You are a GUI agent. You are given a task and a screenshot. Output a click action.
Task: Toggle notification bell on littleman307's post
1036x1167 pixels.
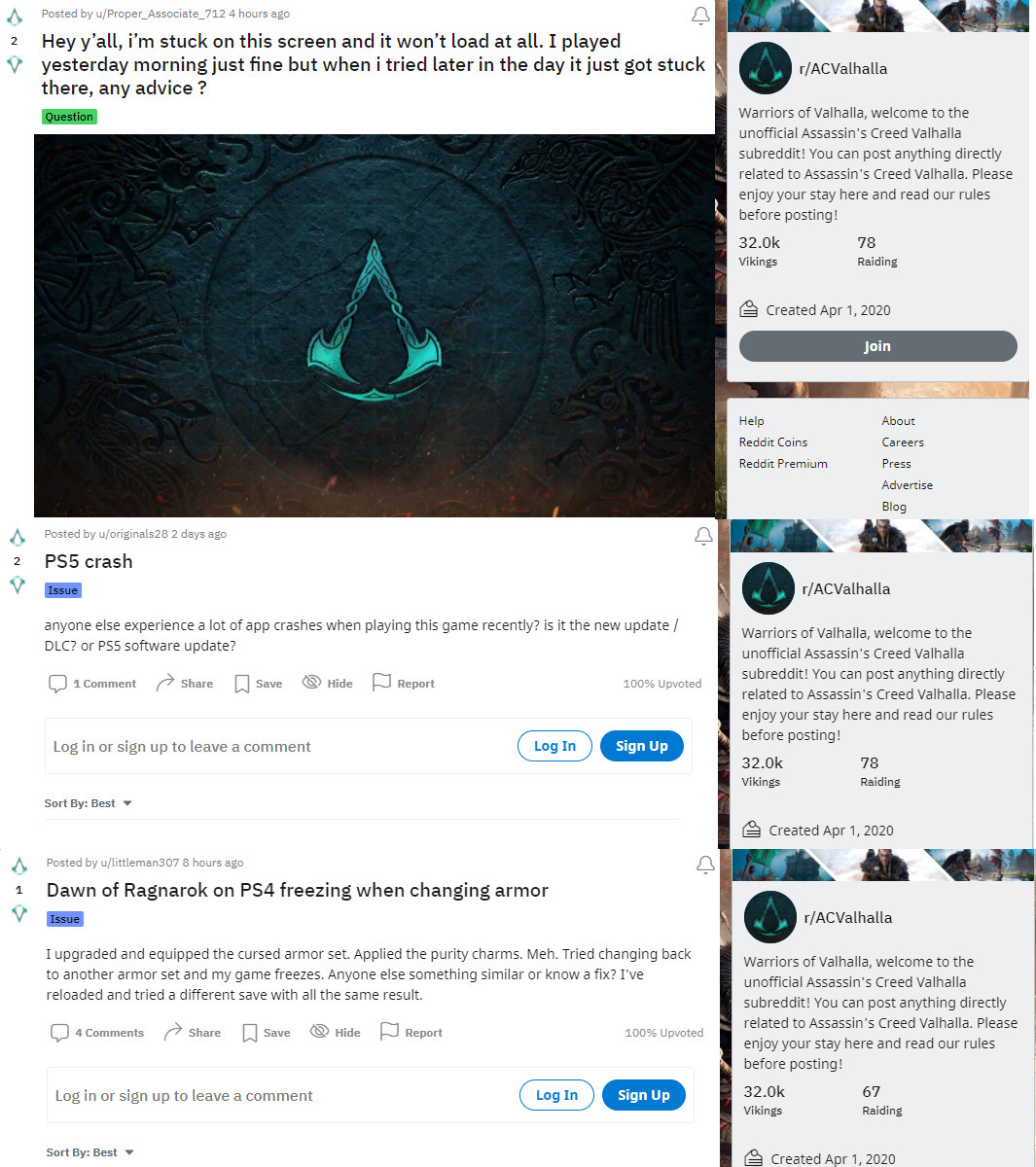coord(705,866)
